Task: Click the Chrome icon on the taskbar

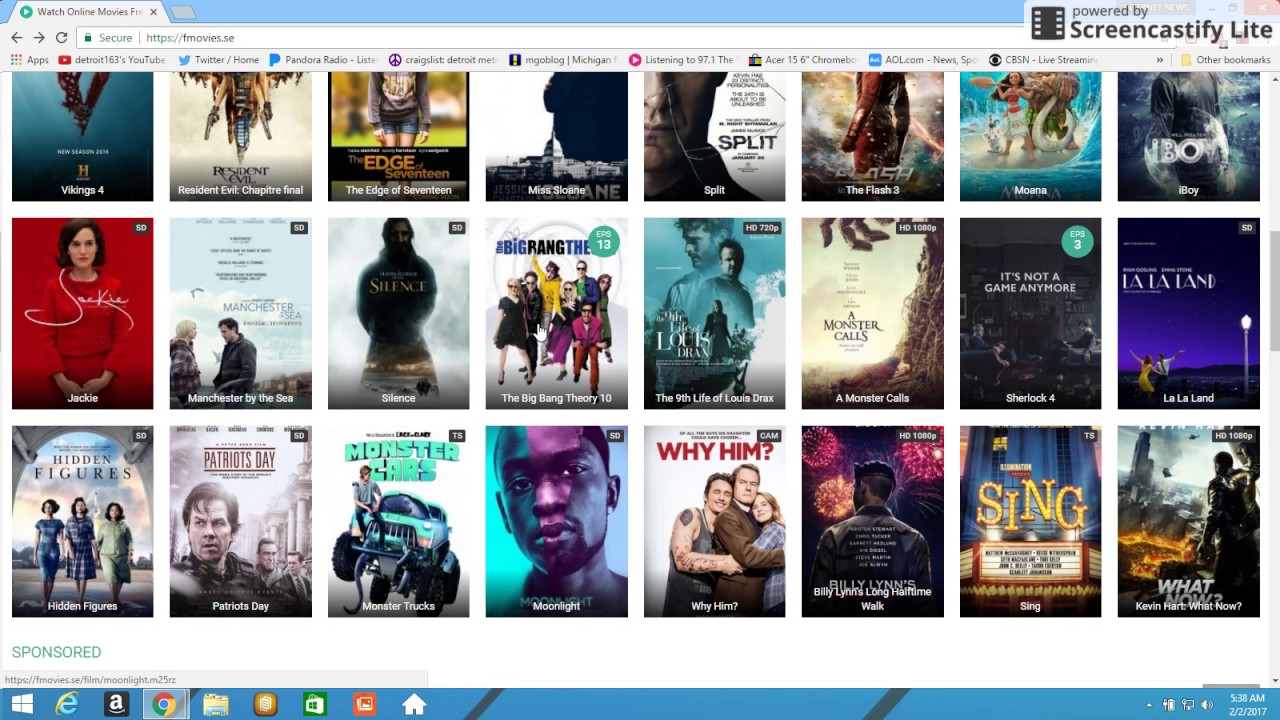Action: 165,705
